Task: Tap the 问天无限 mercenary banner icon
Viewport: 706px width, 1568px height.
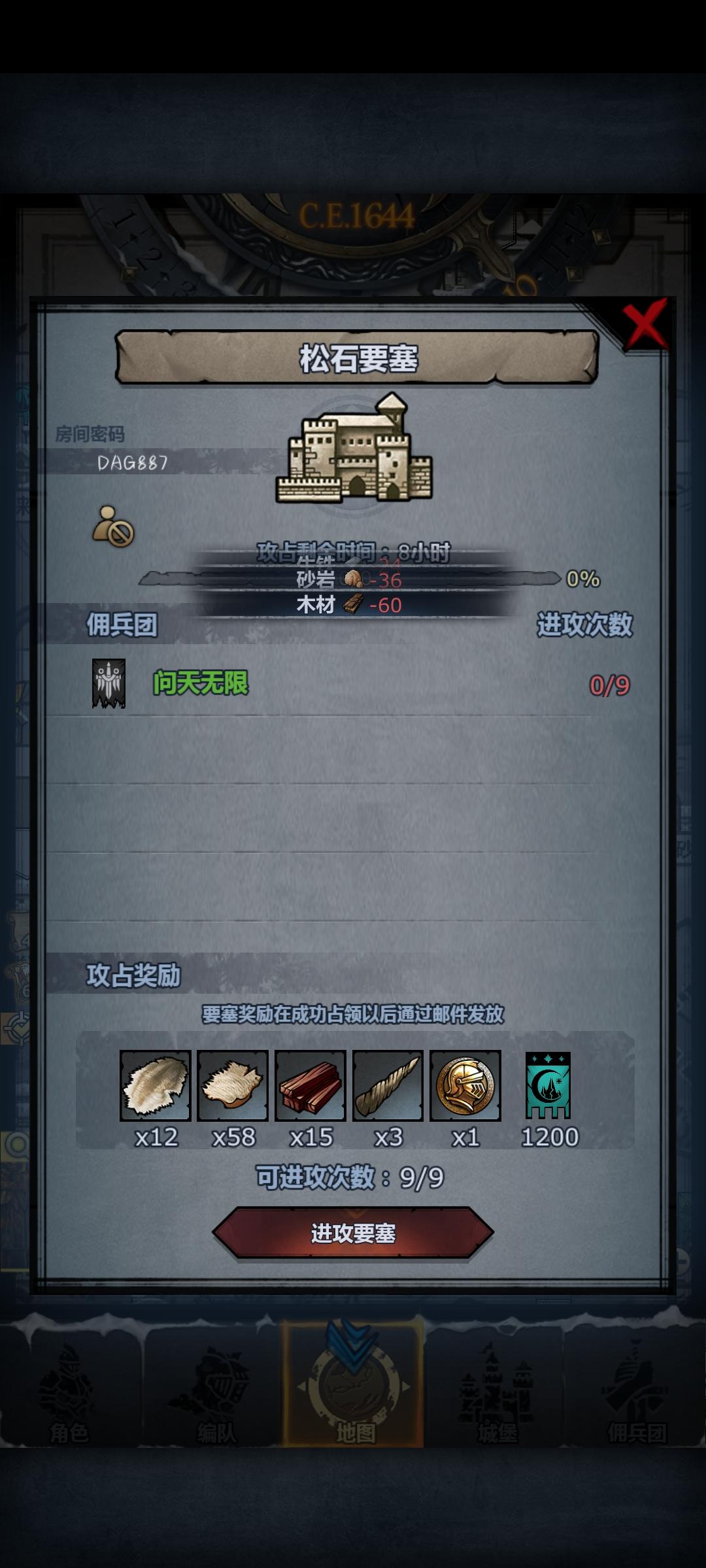Action: point(109,683)
